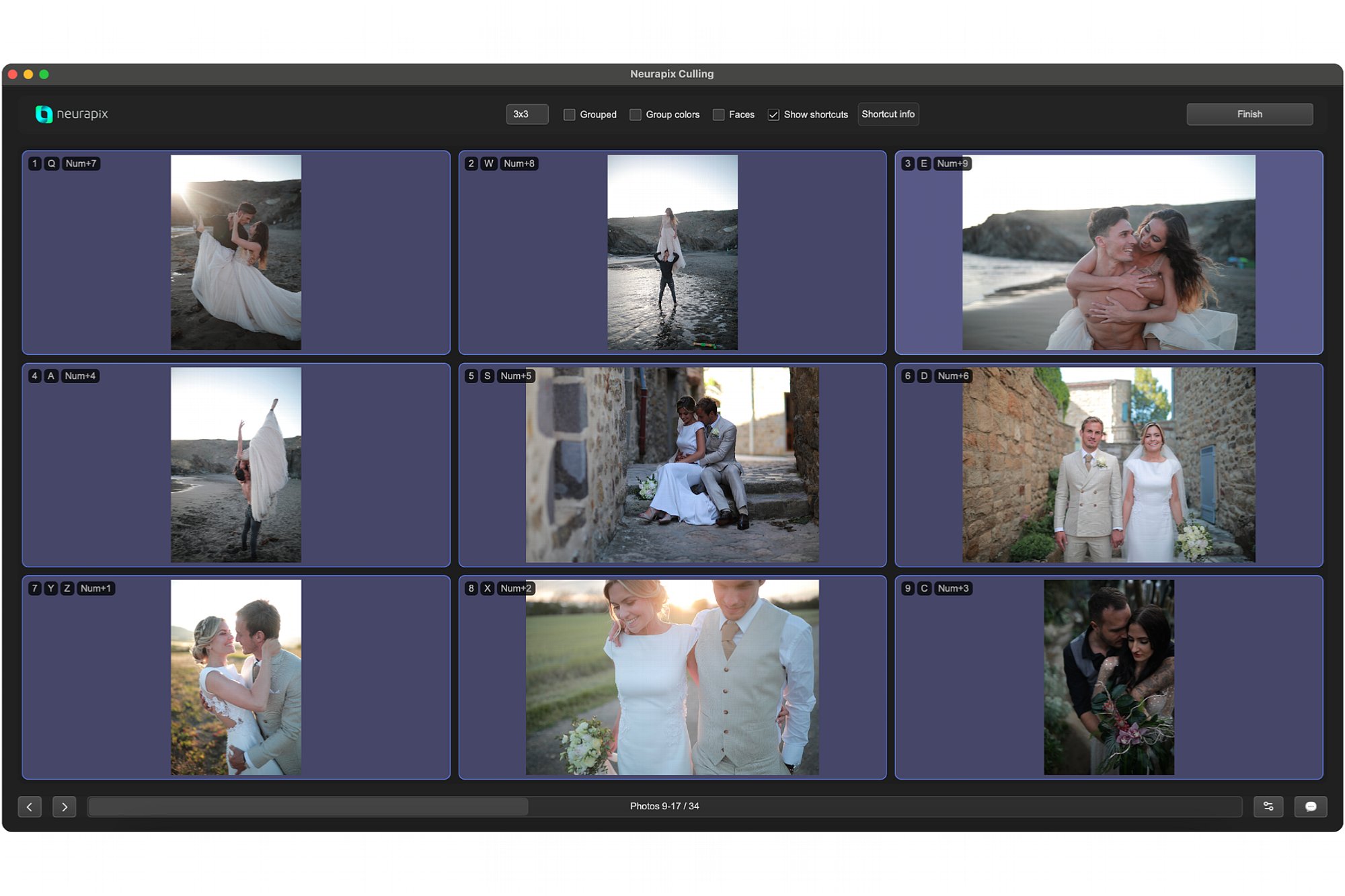Turn on the Faces checkbox
The width and height of the screenshot is (1345, 896).
pos(718,115)
